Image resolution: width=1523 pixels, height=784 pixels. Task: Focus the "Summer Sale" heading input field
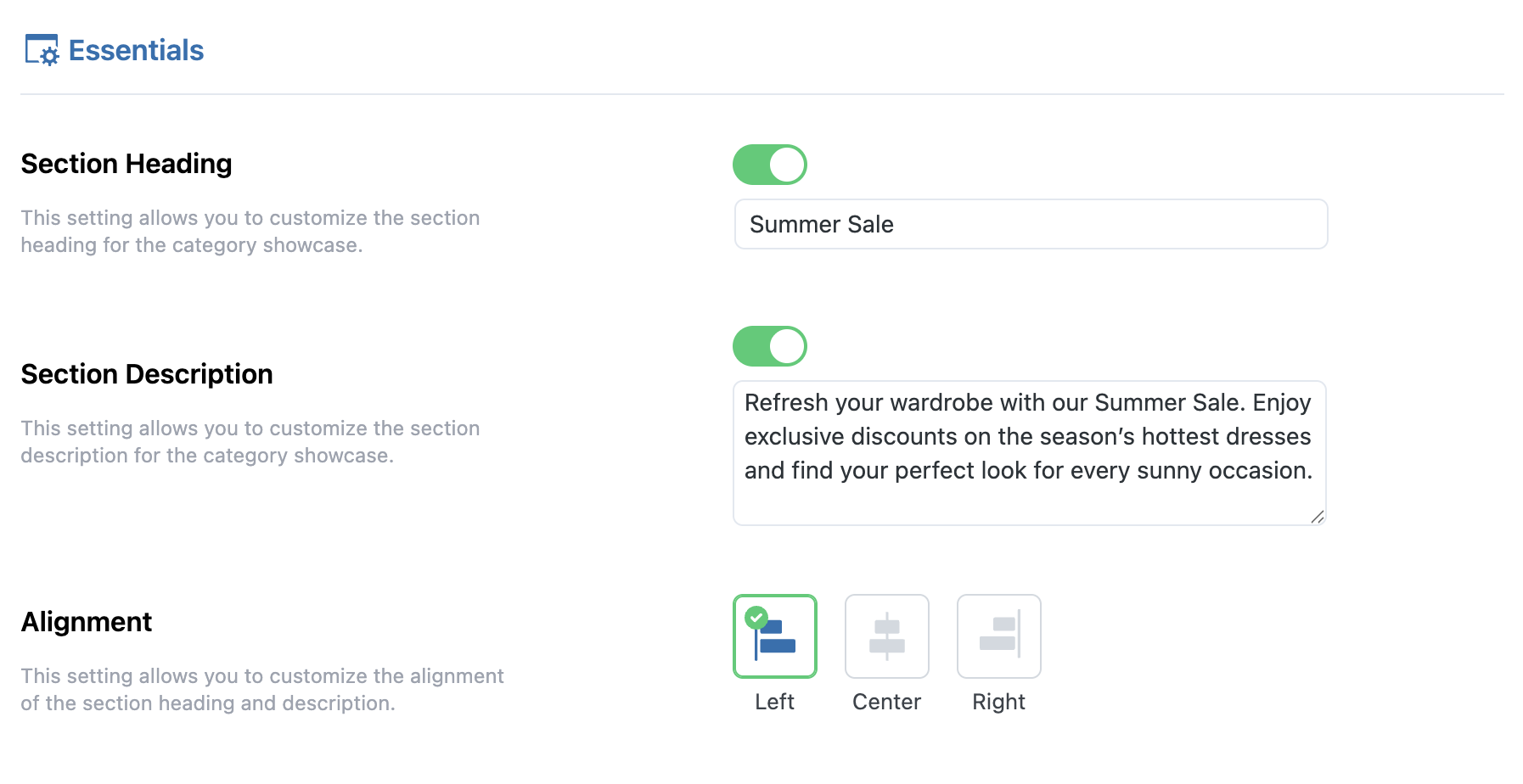(x=1031, y=224)
